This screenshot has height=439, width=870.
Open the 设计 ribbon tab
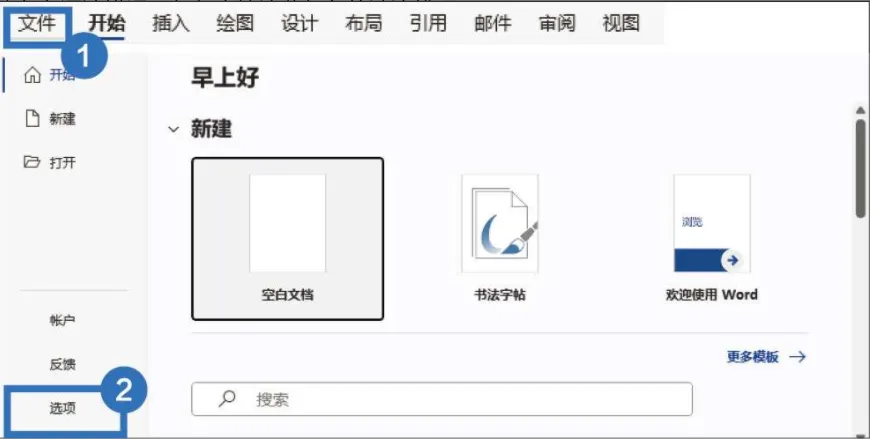[300, 23]
